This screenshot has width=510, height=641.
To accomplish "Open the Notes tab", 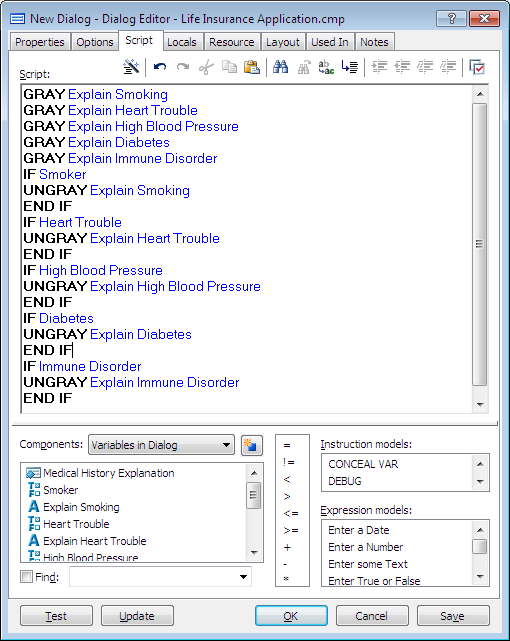I will [374, 42].
